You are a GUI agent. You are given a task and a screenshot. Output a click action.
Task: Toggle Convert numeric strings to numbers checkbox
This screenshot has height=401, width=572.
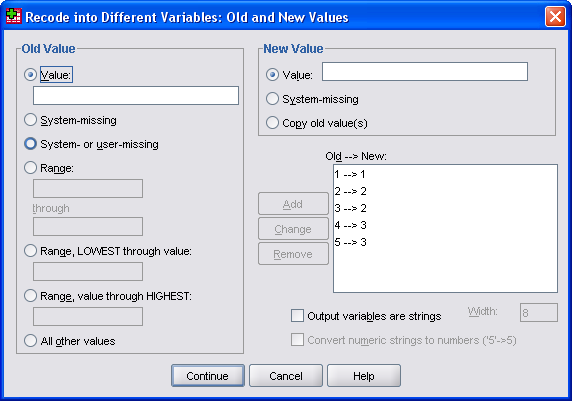tap(297, 340)
